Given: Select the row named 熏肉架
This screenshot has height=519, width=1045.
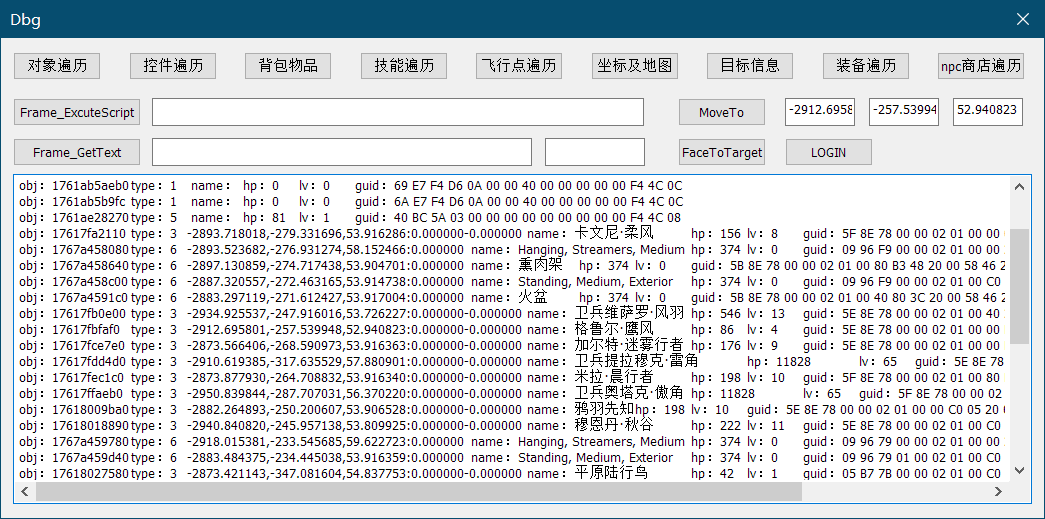Looking at the screenshot, I should (512, 266).
